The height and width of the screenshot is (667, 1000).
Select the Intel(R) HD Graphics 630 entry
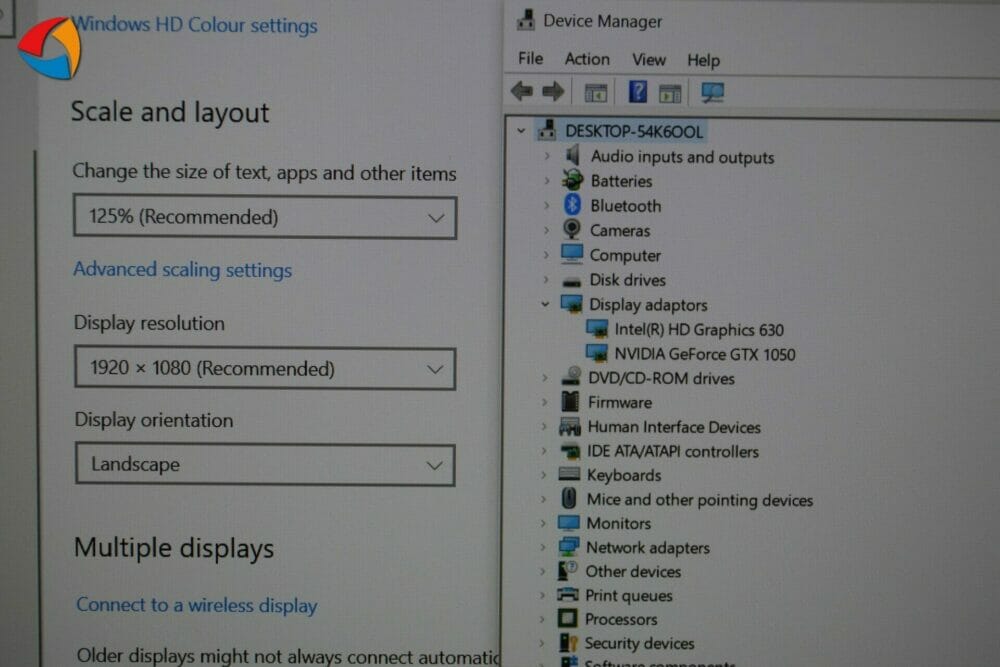699,330
